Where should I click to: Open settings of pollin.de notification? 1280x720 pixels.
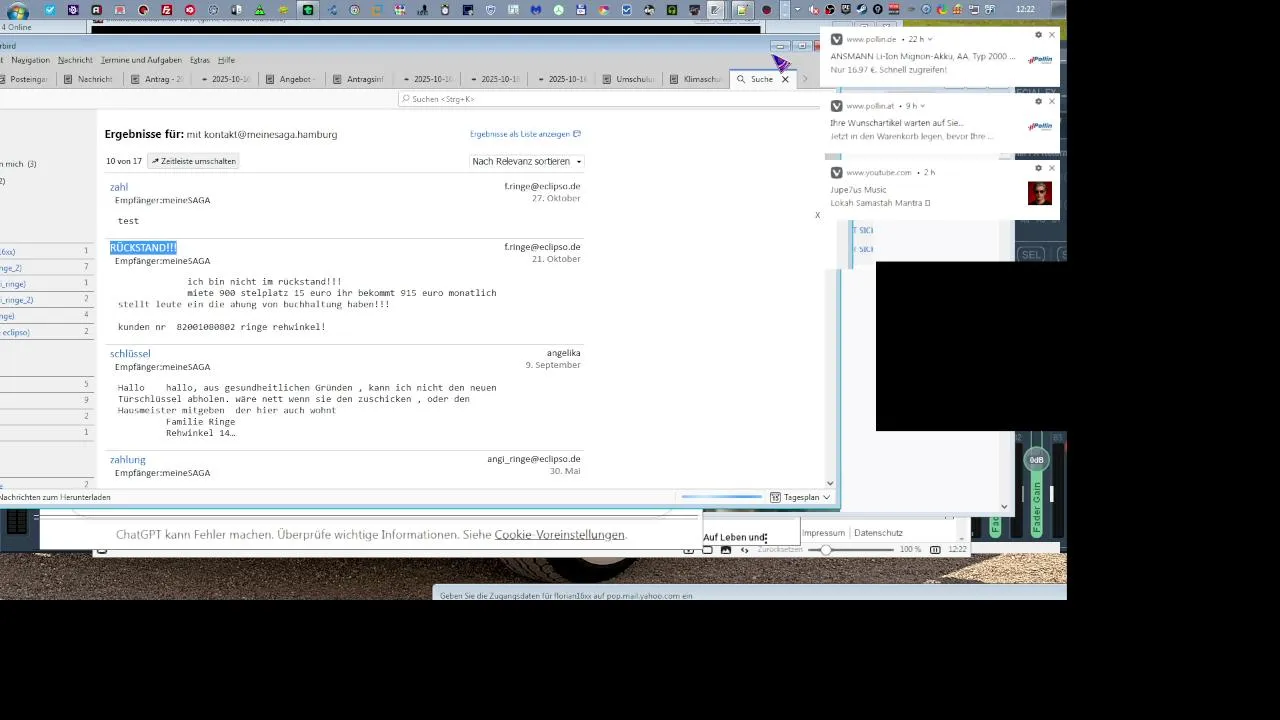tap(1038, 35)
